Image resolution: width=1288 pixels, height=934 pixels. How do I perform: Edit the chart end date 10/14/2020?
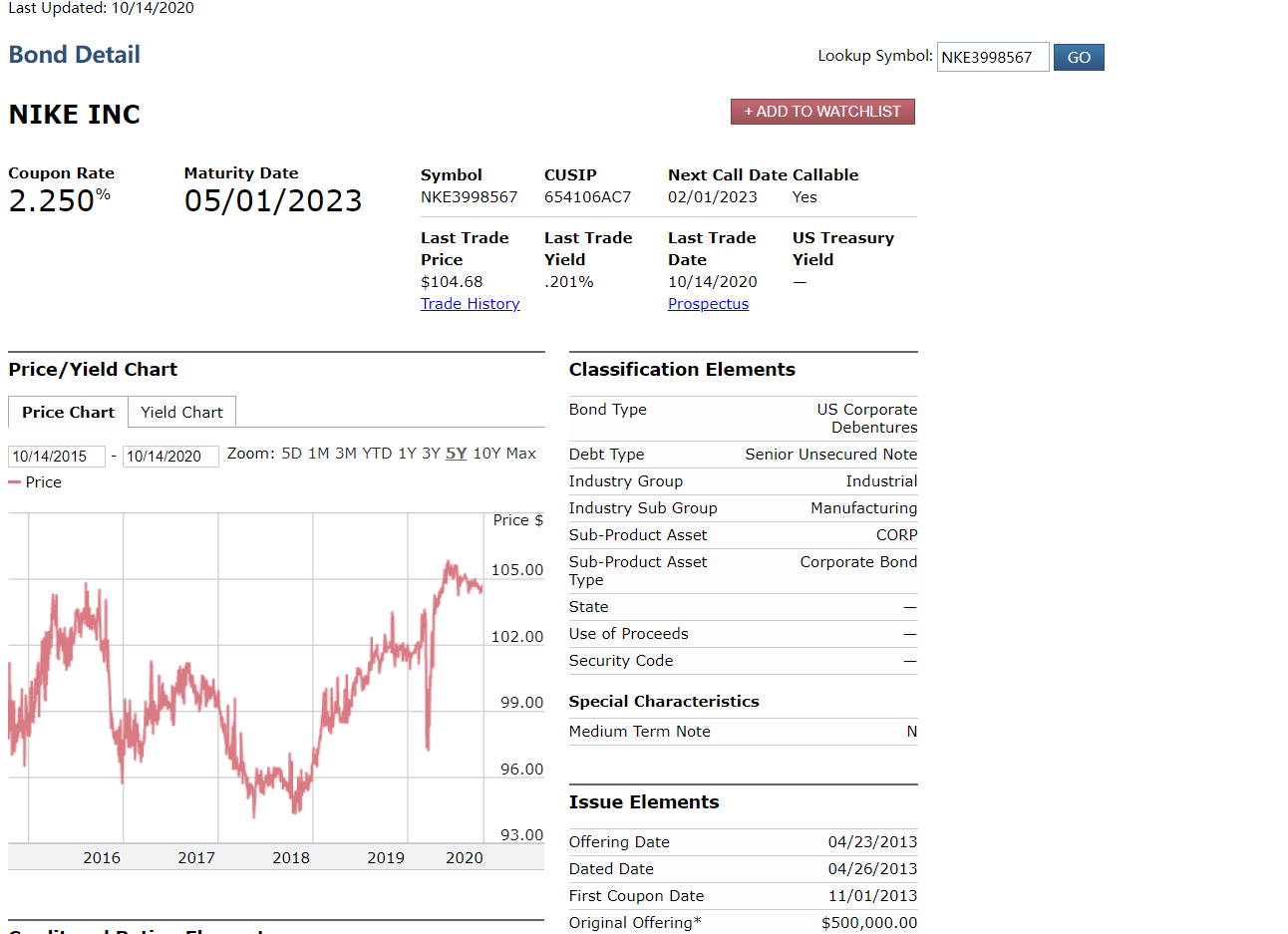pyautogui.click(x=170, y=457)
